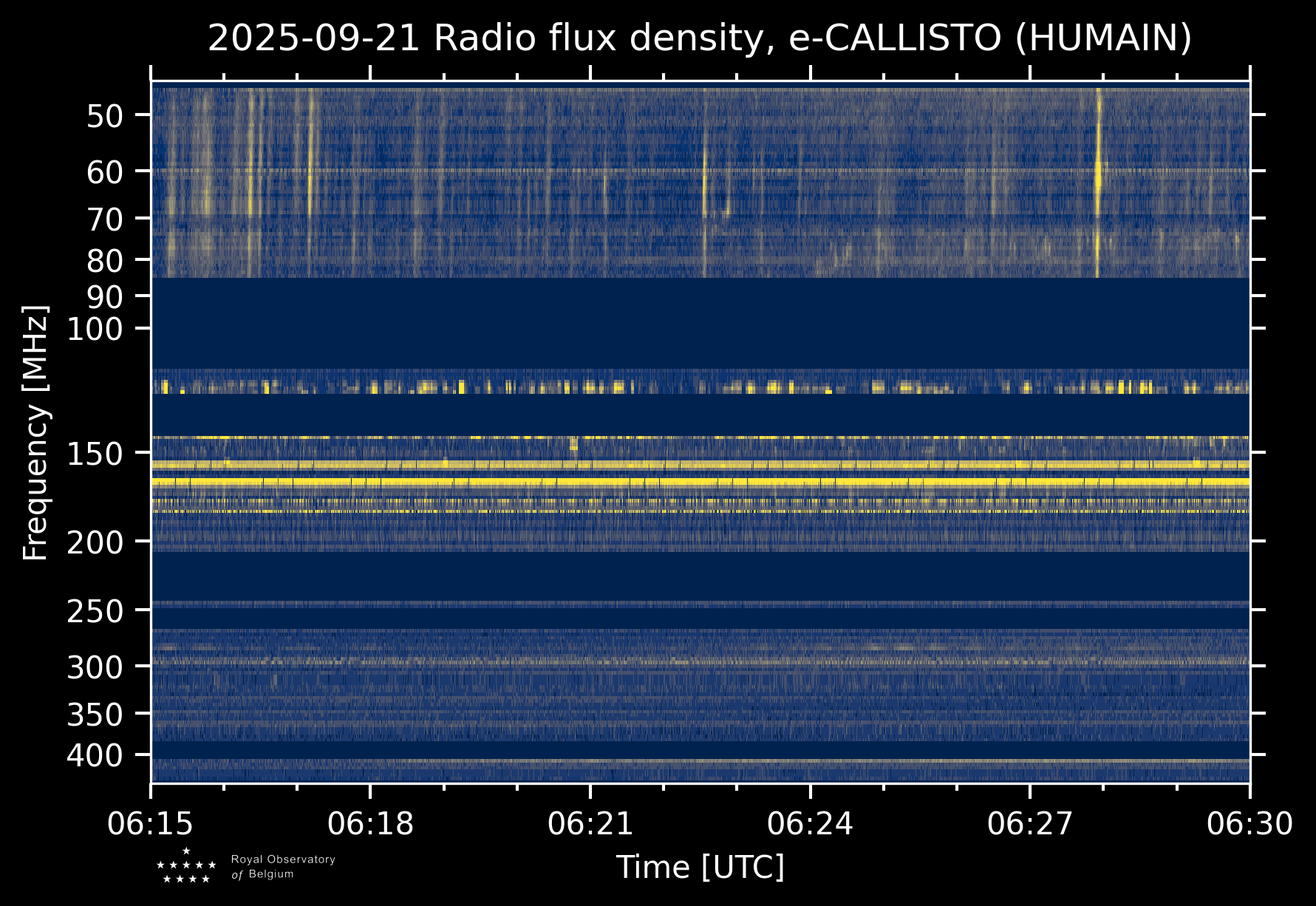Click the 06:27 time tick label

(x=1029, y=824)
